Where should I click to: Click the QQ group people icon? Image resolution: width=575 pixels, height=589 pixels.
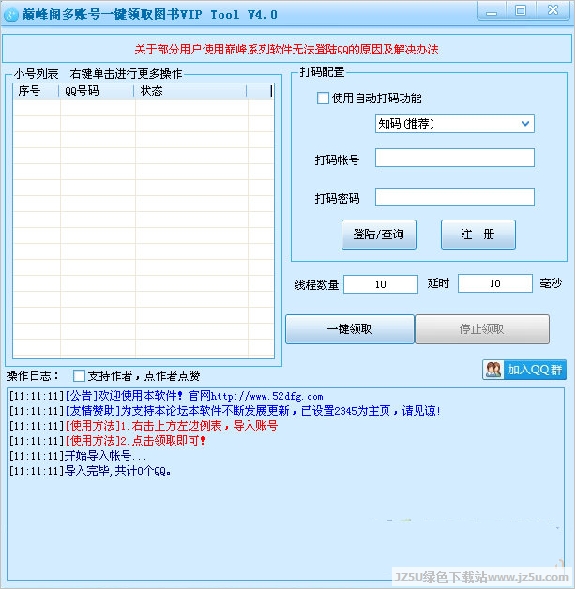(x=494, y=370)
